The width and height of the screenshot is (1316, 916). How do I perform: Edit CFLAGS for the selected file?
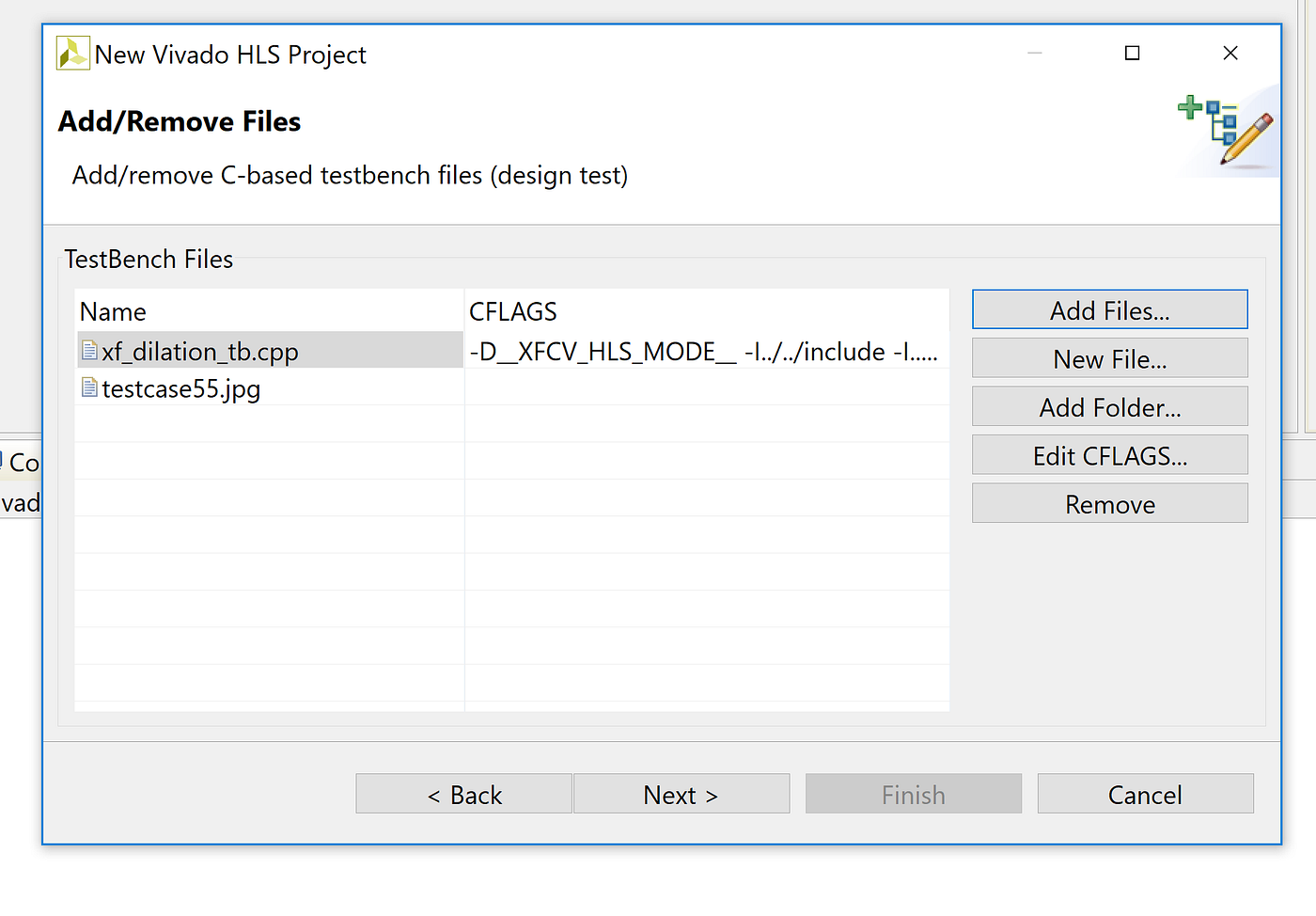point(1109,455)
